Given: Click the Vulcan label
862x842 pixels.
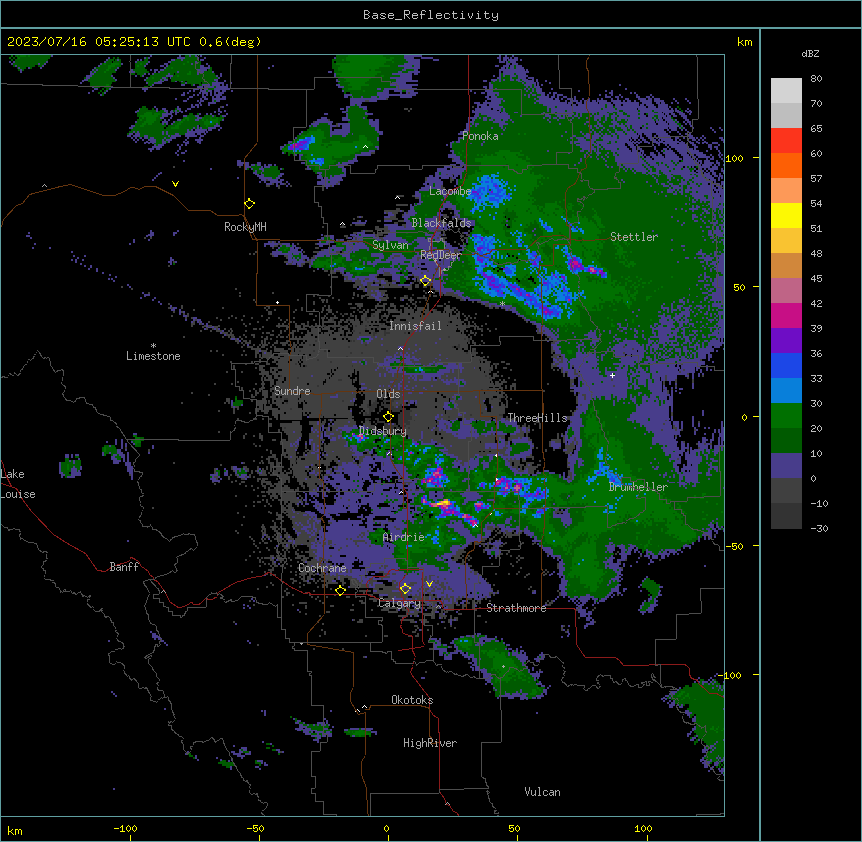Looking at the screenshot, I should tap(542, 792).
